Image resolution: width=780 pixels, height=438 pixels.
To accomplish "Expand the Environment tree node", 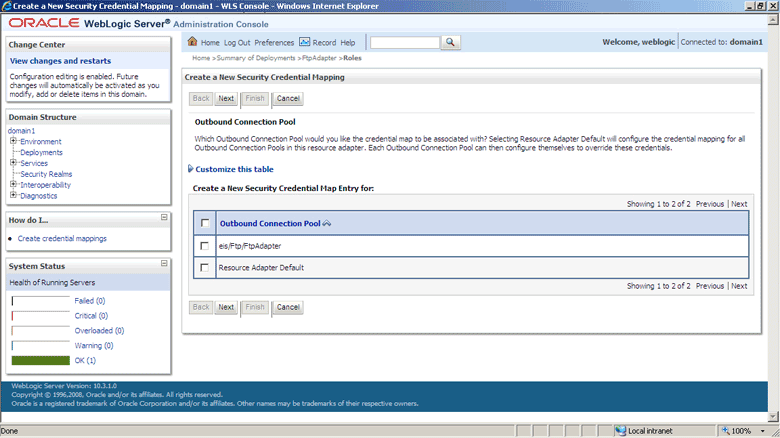I will (x=13, y=141).
